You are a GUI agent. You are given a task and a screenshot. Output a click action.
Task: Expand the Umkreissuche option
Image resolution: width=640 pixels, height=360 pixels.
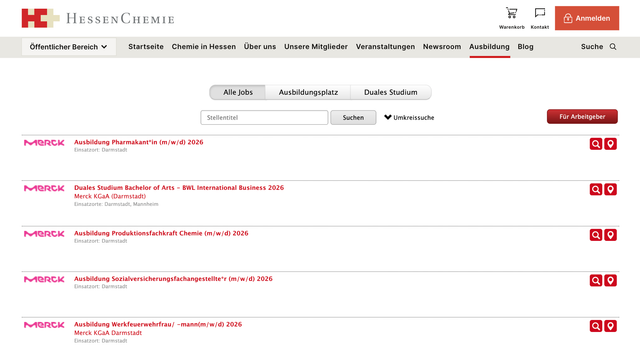click(x=409, y=118)
